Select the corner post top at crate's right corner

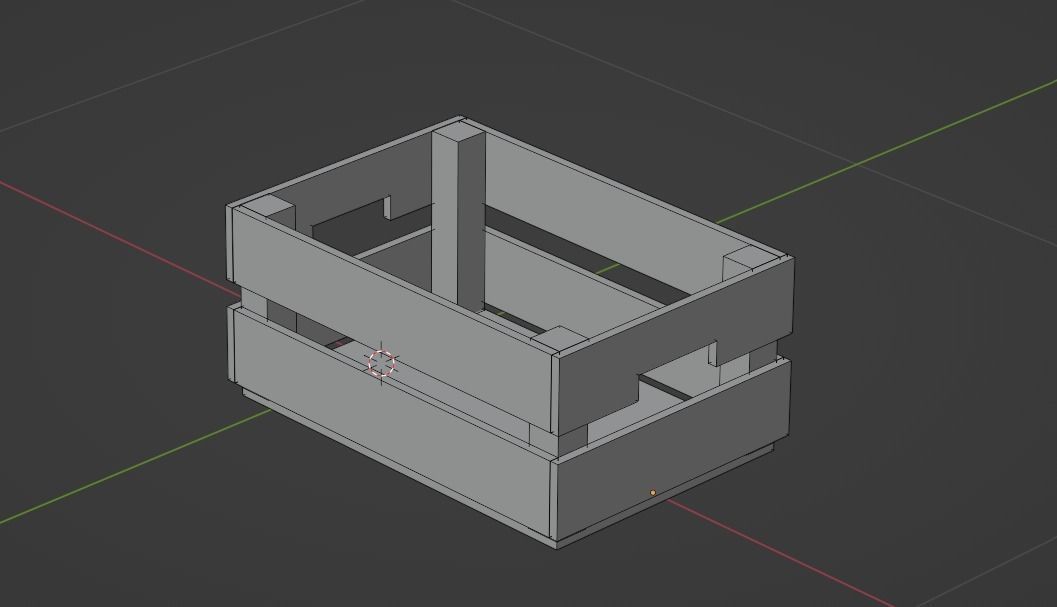[x=750, y=259]
